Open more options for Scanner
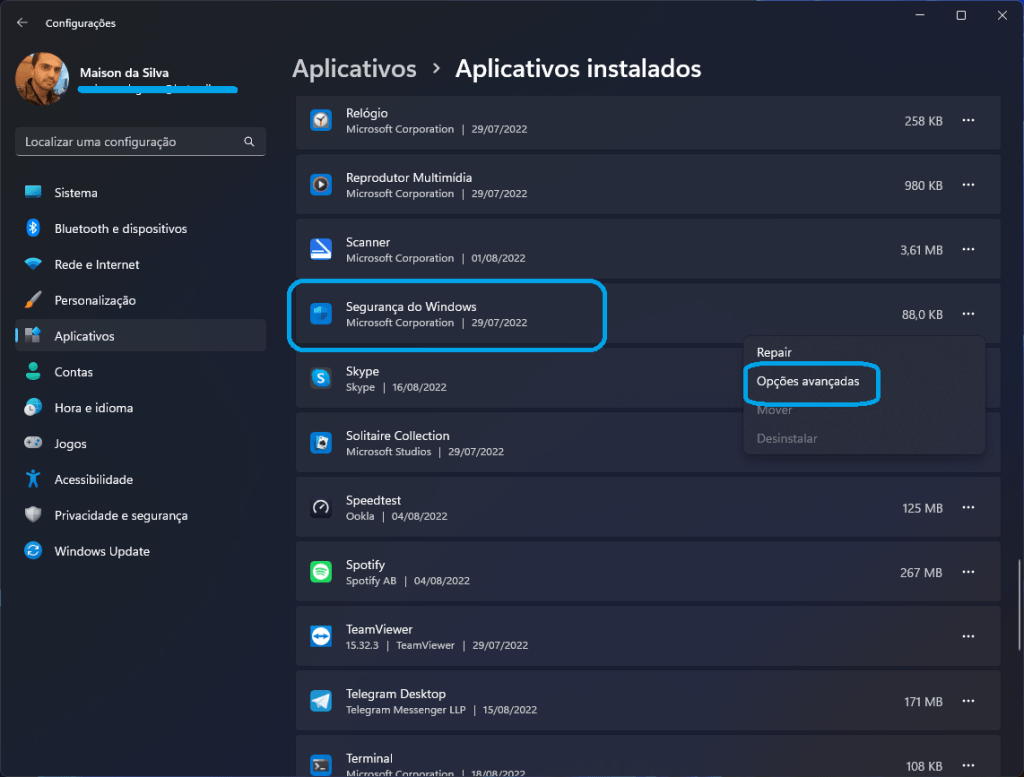 (x=968, y=249)
